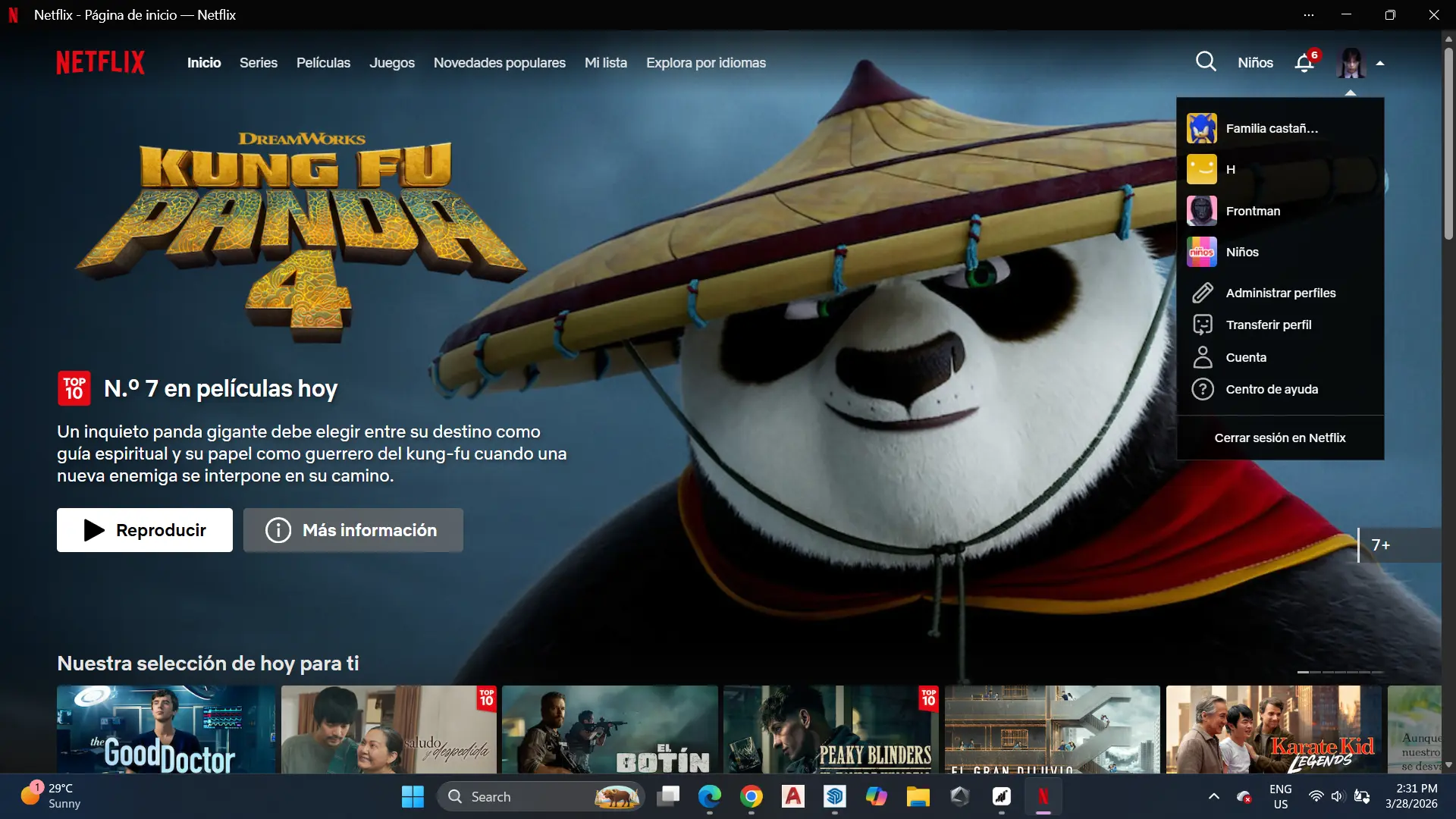The height and width of the screenshot is (819, 1456).
Task: Launch Microsoft Edge from taskbar
Action: point(710,796)
